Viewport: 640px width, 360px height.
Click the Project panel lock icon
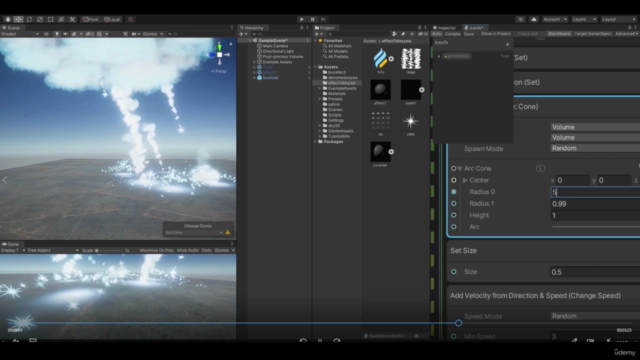(419, 27)
